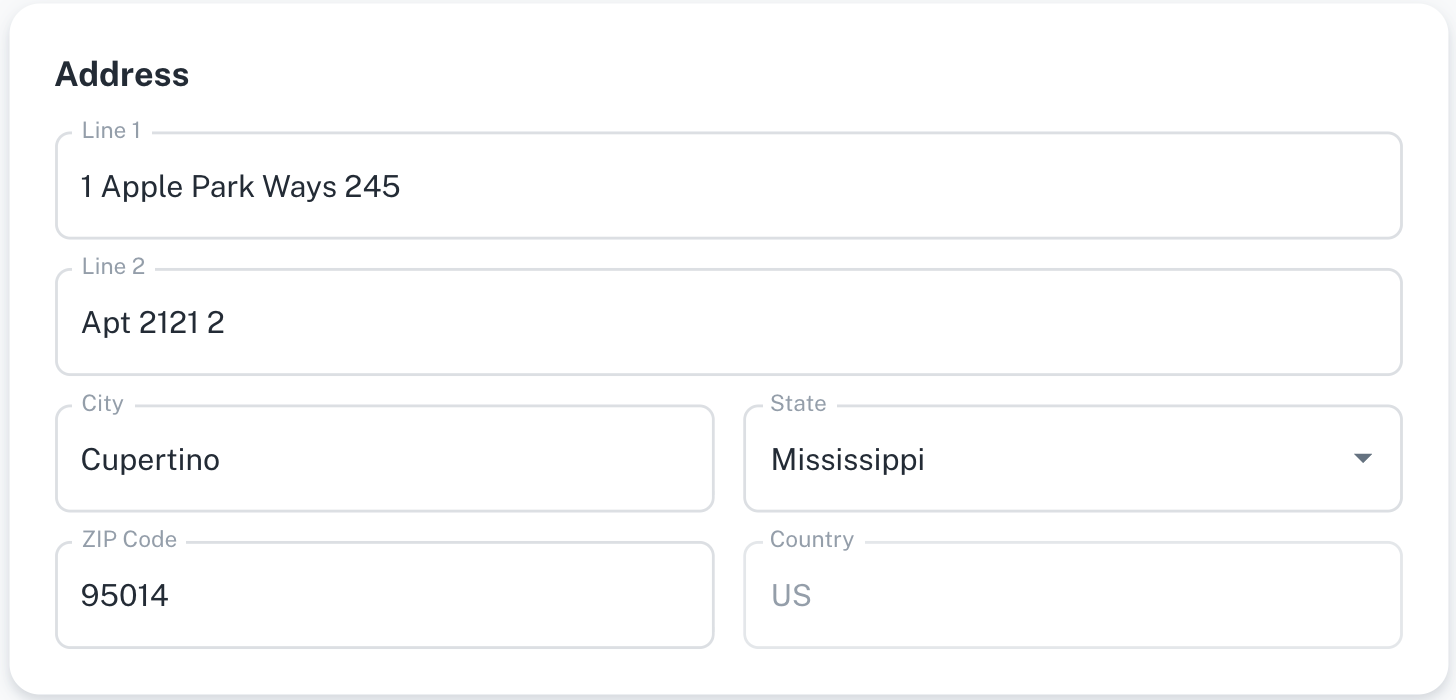Screen dimensions: 1456x700
Task: Click the Address section heading
Action: tap(122, 74)
